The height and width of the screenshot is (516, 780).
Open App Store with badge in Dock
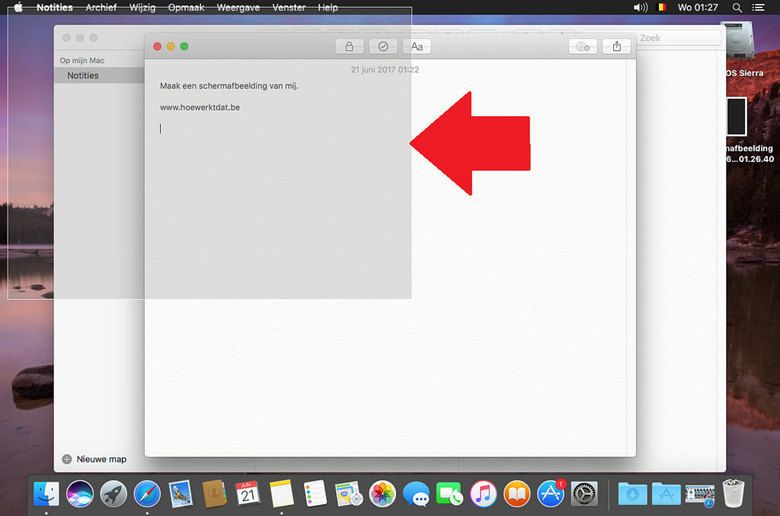551,494
